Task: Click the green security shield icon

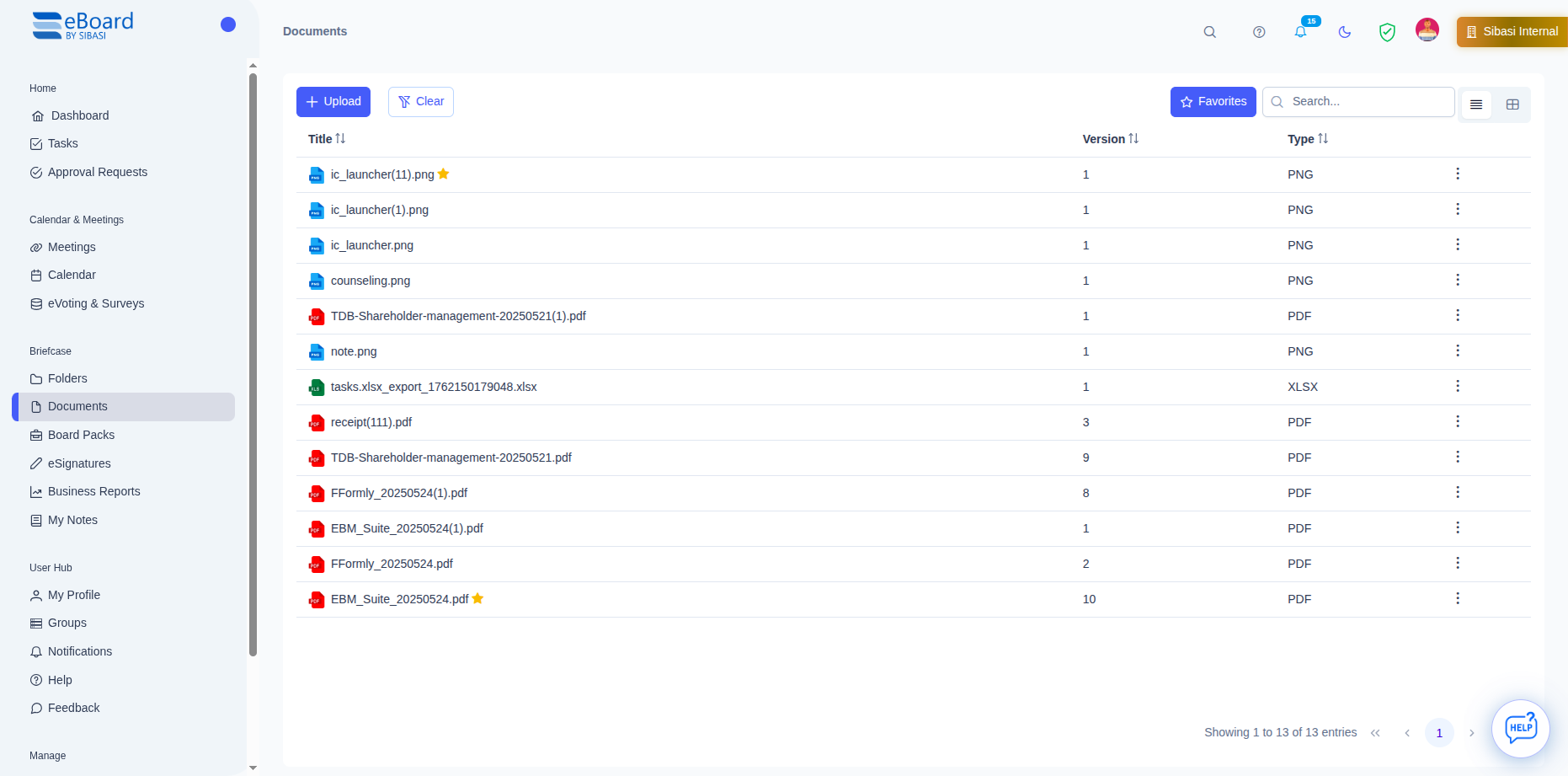Action: coord(1387,32)
